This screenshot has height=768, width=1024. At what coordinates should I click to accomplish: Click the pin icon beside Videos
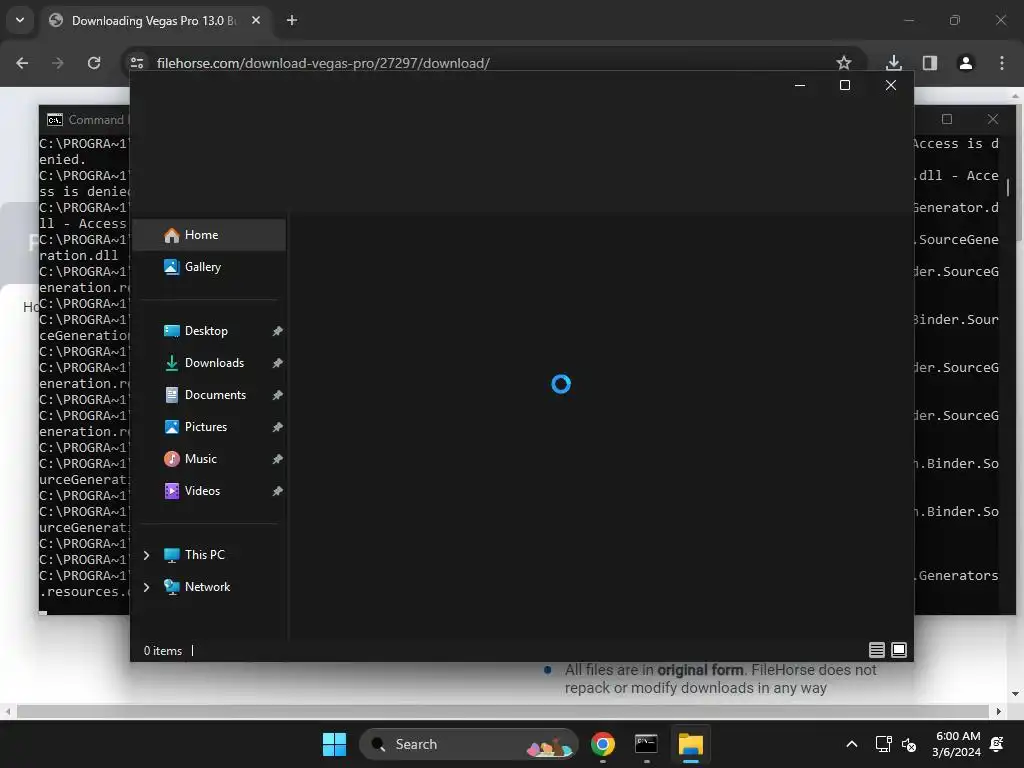(278, 491)
